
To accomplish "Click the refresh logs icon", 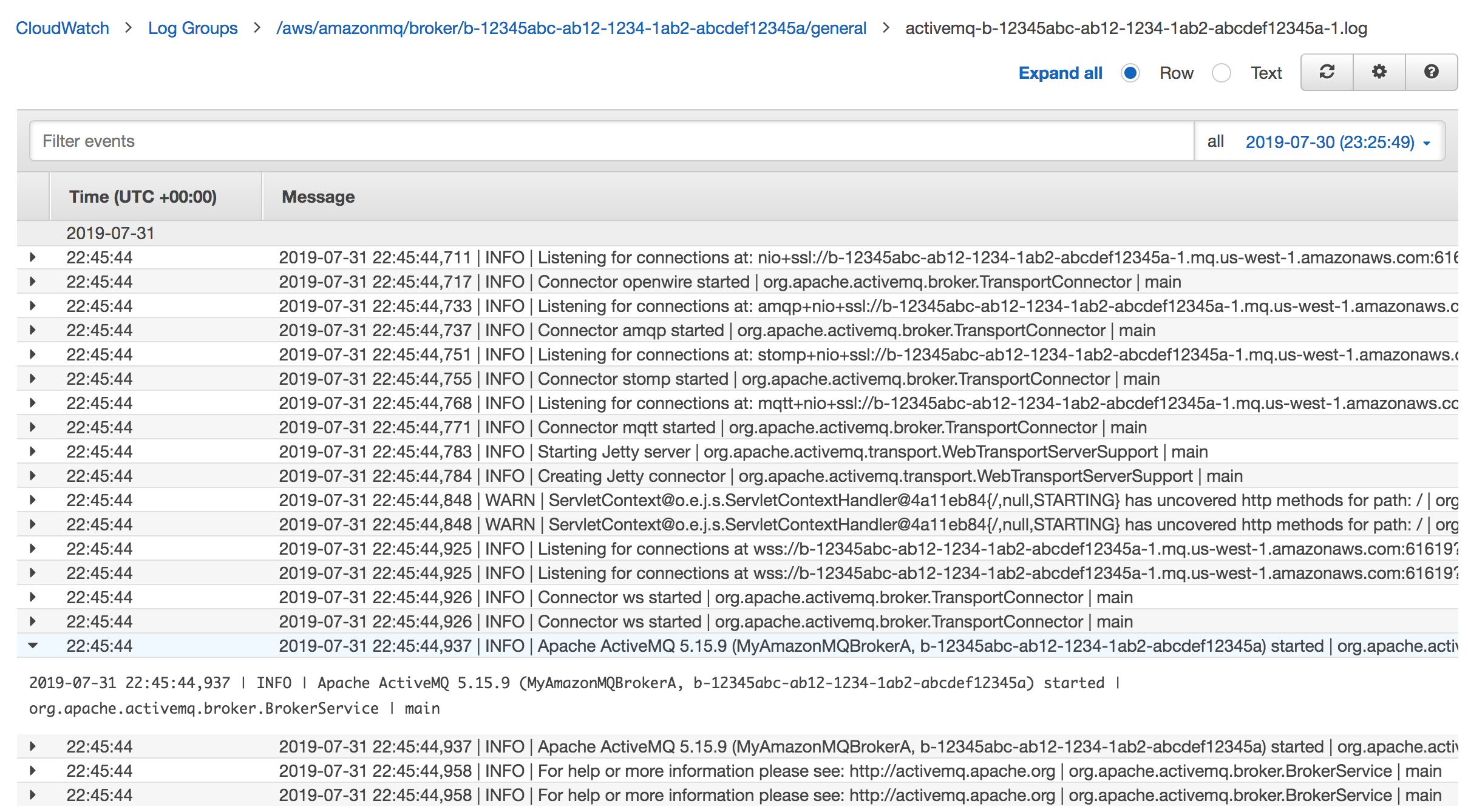I will (x=1326, y=72).
